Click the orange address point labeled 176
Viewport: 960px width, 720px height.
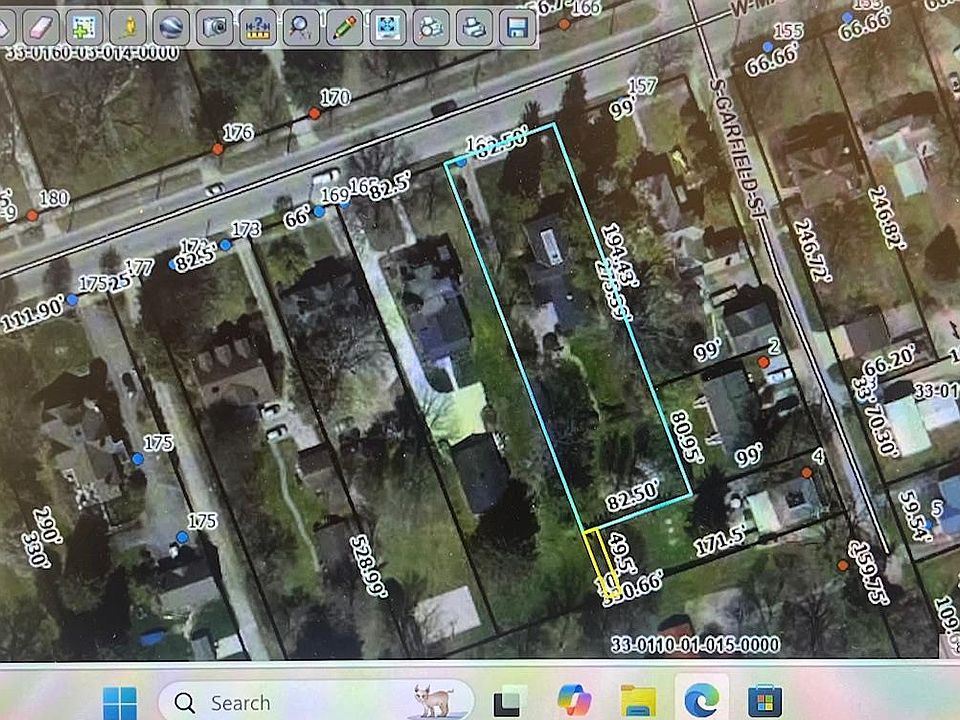pos(217,149)
